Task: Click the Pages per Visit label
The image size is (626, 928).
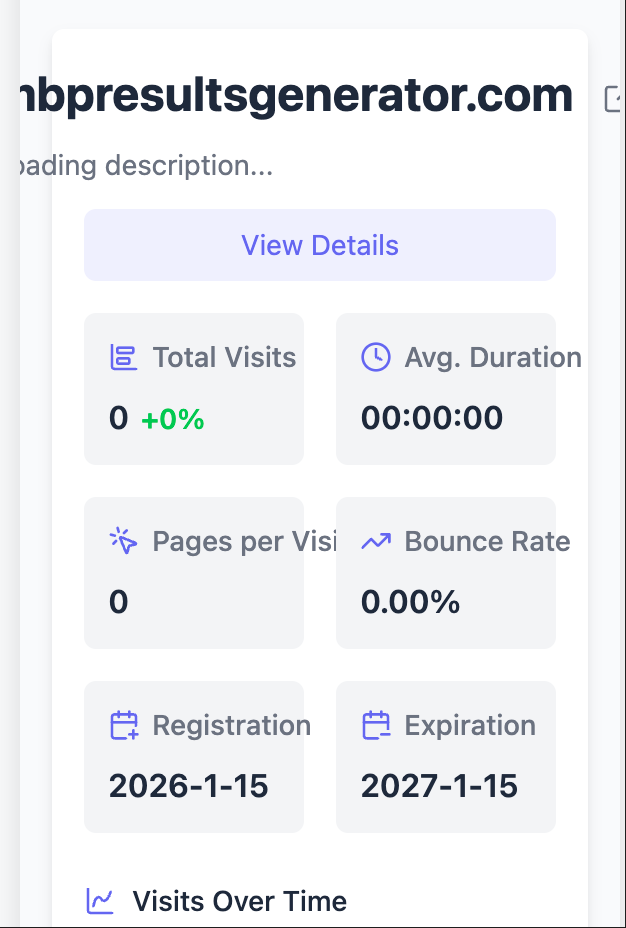Action: (244, 541)
